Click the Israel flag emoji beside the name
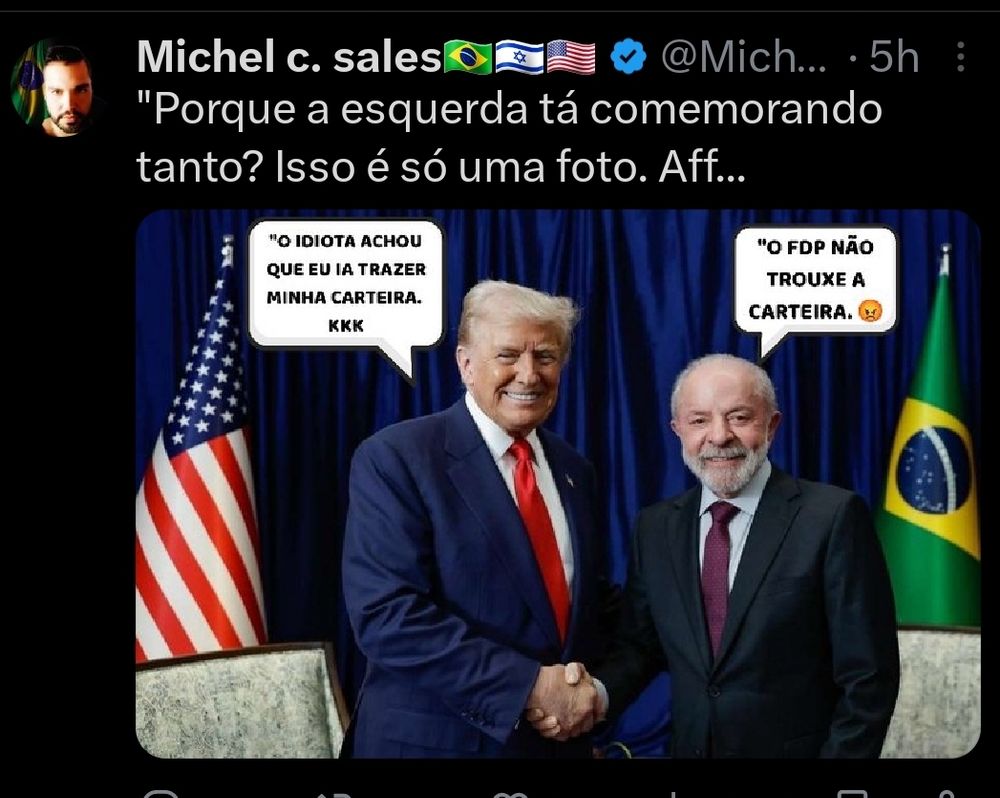The width and height of the screenshot is (1000, 798). coord(519,57)
